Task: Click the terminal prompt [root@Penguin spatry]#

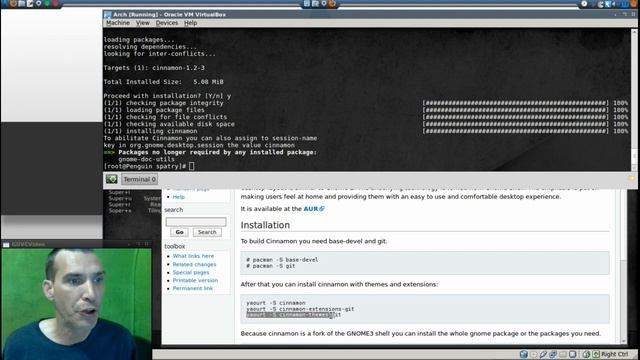Action: (x=145, y=166)
